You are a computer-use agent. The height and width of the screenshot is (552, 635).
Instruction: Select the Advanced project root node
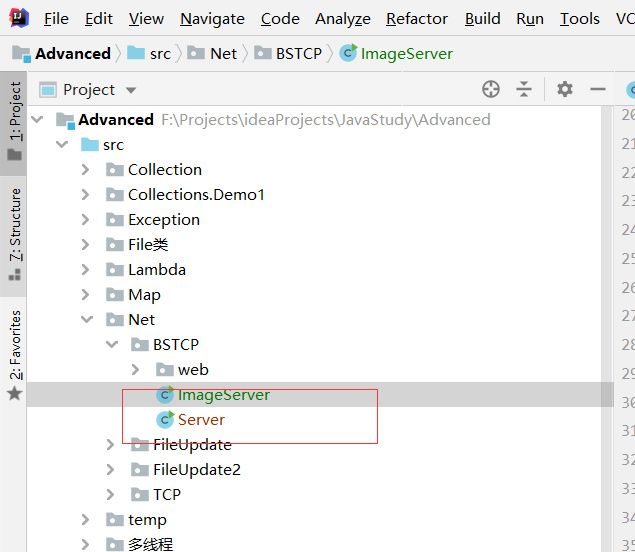[116, 119]
